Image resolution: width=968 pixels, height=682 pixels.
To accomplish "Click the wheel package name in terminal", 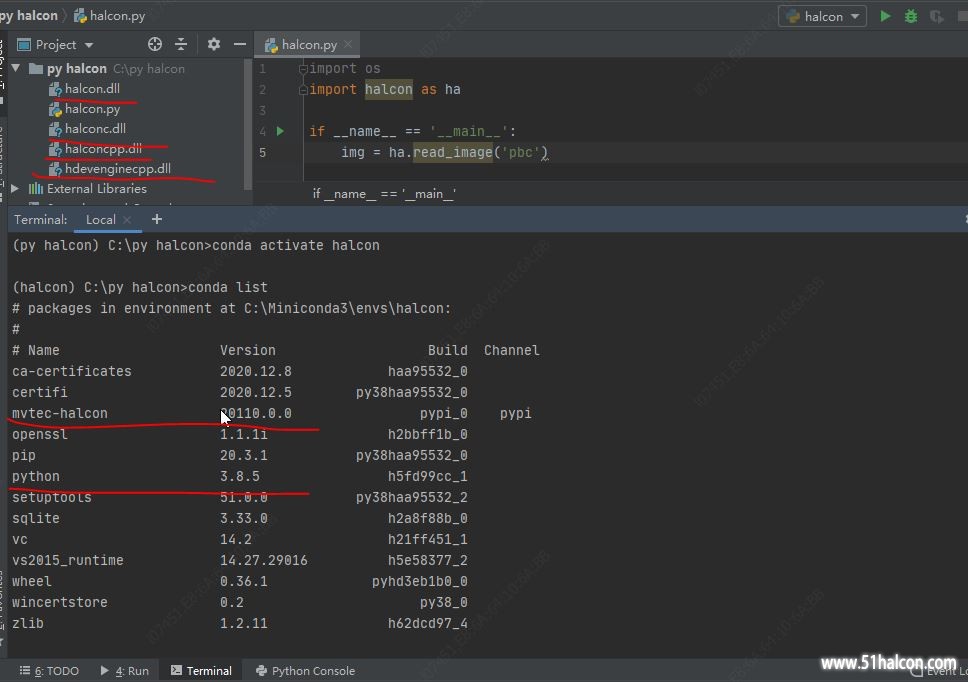I will coord(31,581).
